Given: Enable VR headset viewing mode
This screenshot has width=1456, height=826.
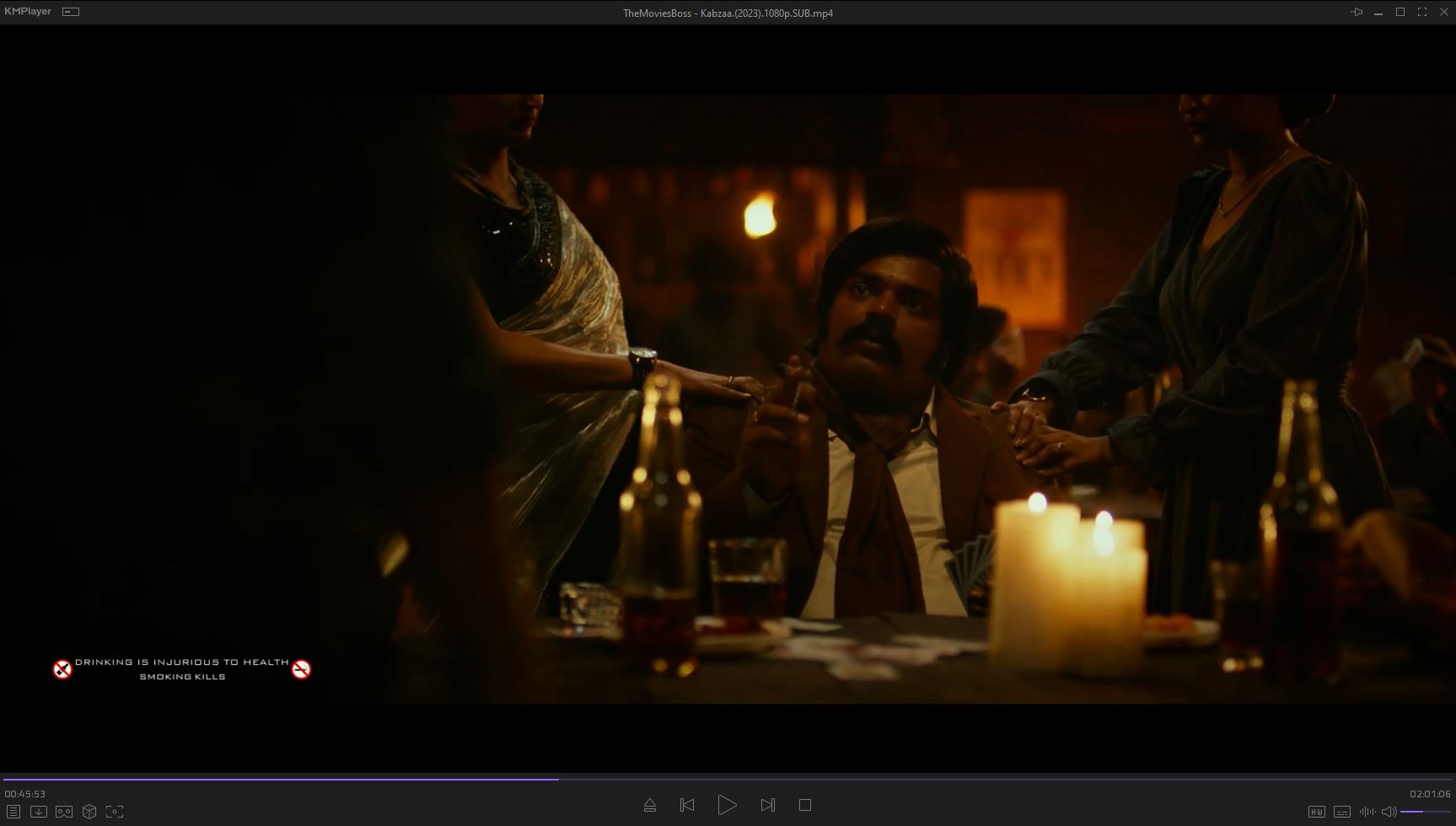Looking at the screenshot, I should (x=64, y=812).
